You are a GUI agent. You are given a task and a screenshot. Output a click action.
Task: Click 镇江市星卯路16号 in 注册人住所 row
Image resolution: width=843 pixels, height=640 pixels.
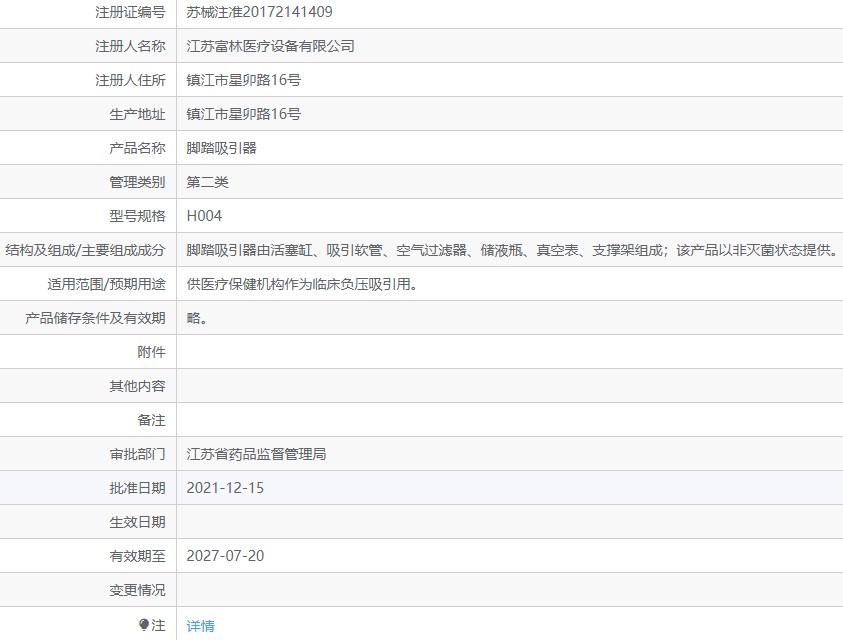(x=244, y=80)
